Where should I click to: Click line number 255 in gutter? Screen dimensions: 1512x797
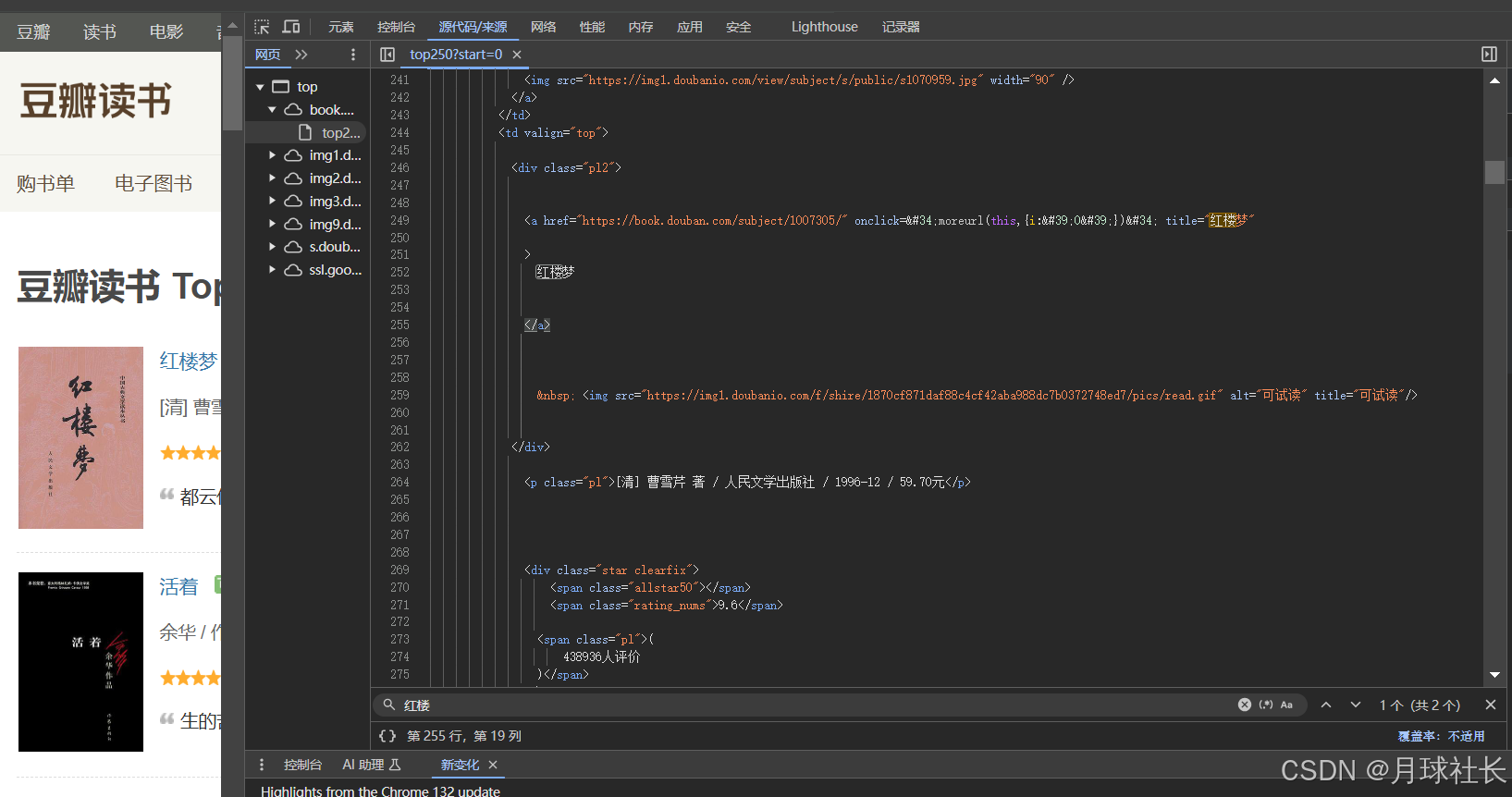click(400, 325)
